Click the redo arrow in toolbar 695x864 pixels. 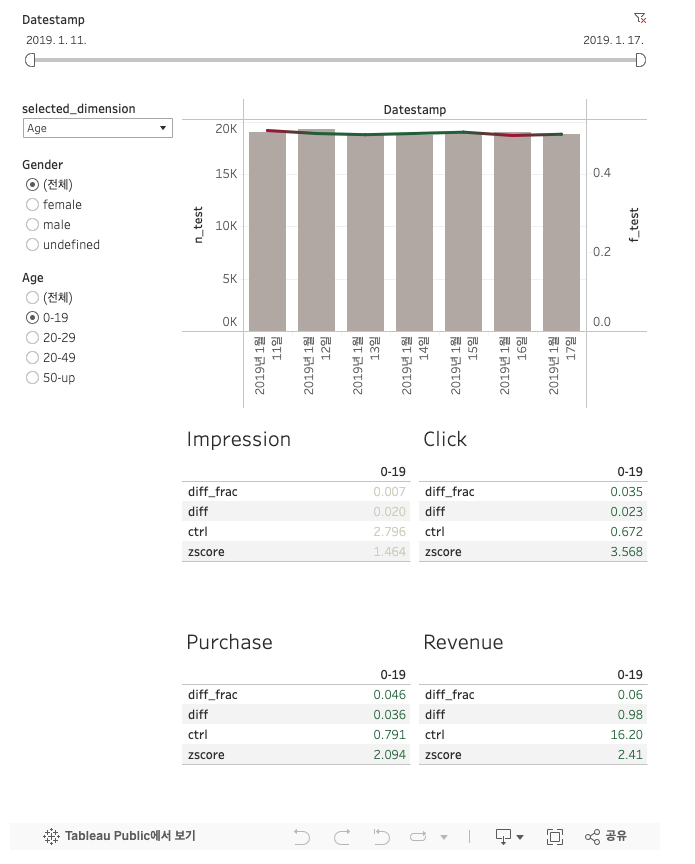pyautogui.click(x=342, y=837)
